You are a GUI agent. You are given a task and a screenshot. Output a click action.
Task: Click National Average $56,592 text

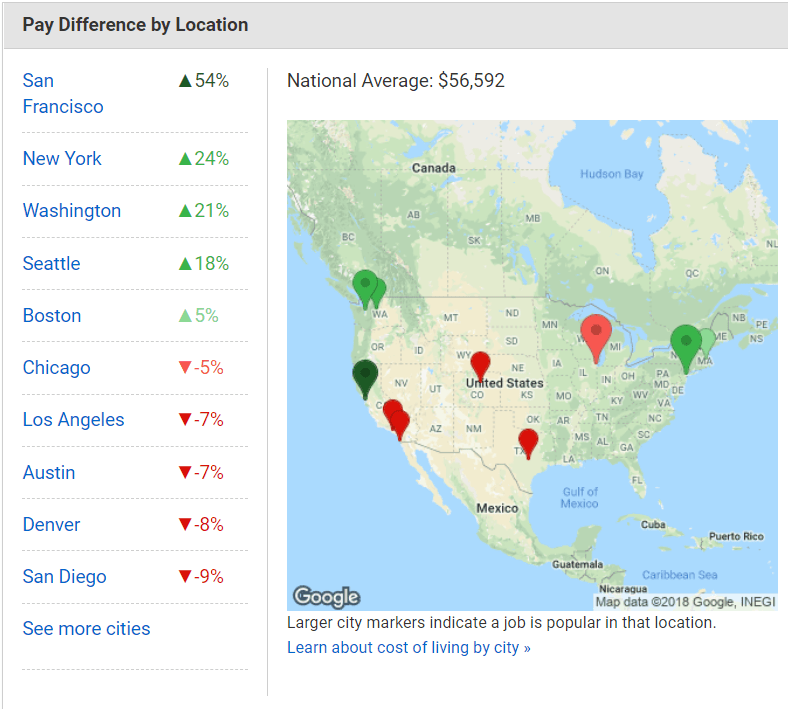coord(396,80)
